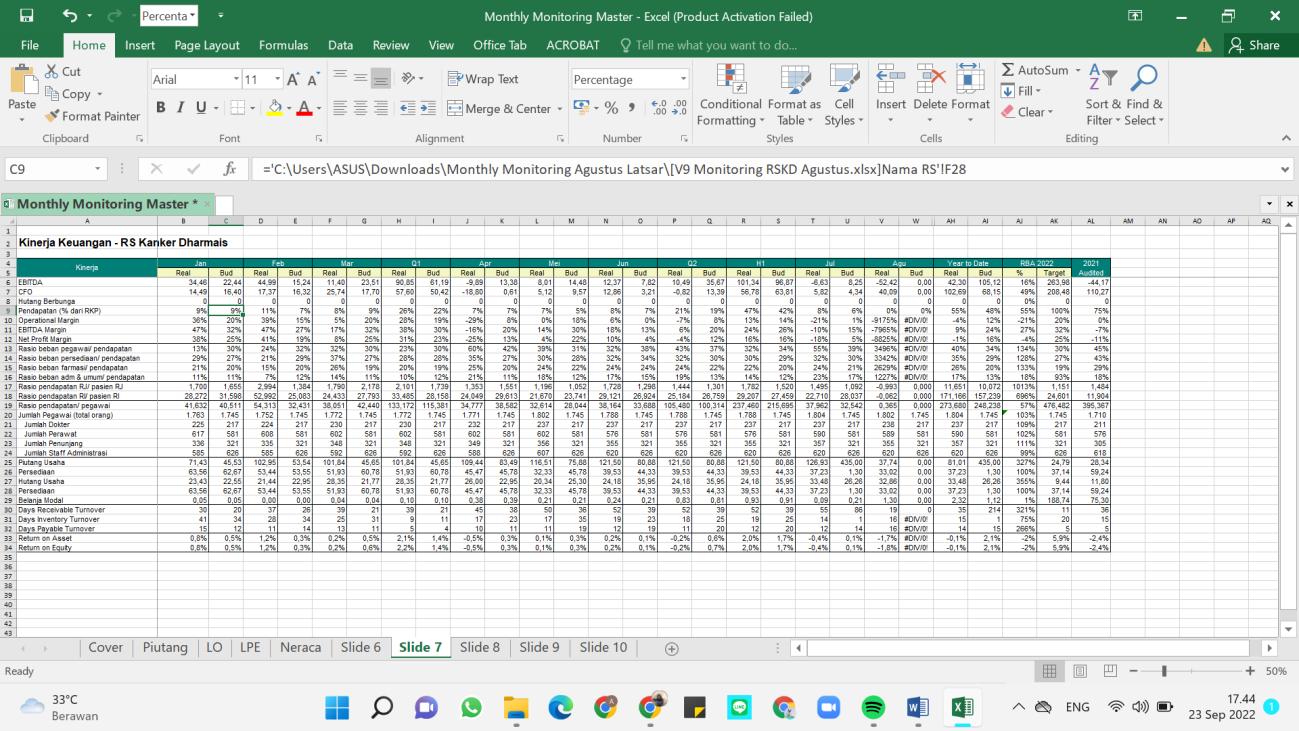Screen dimensions: 1299x731
Task: Click the zoom slider in the status bar
Action: pyautogui.click(x=1164, y=672)
